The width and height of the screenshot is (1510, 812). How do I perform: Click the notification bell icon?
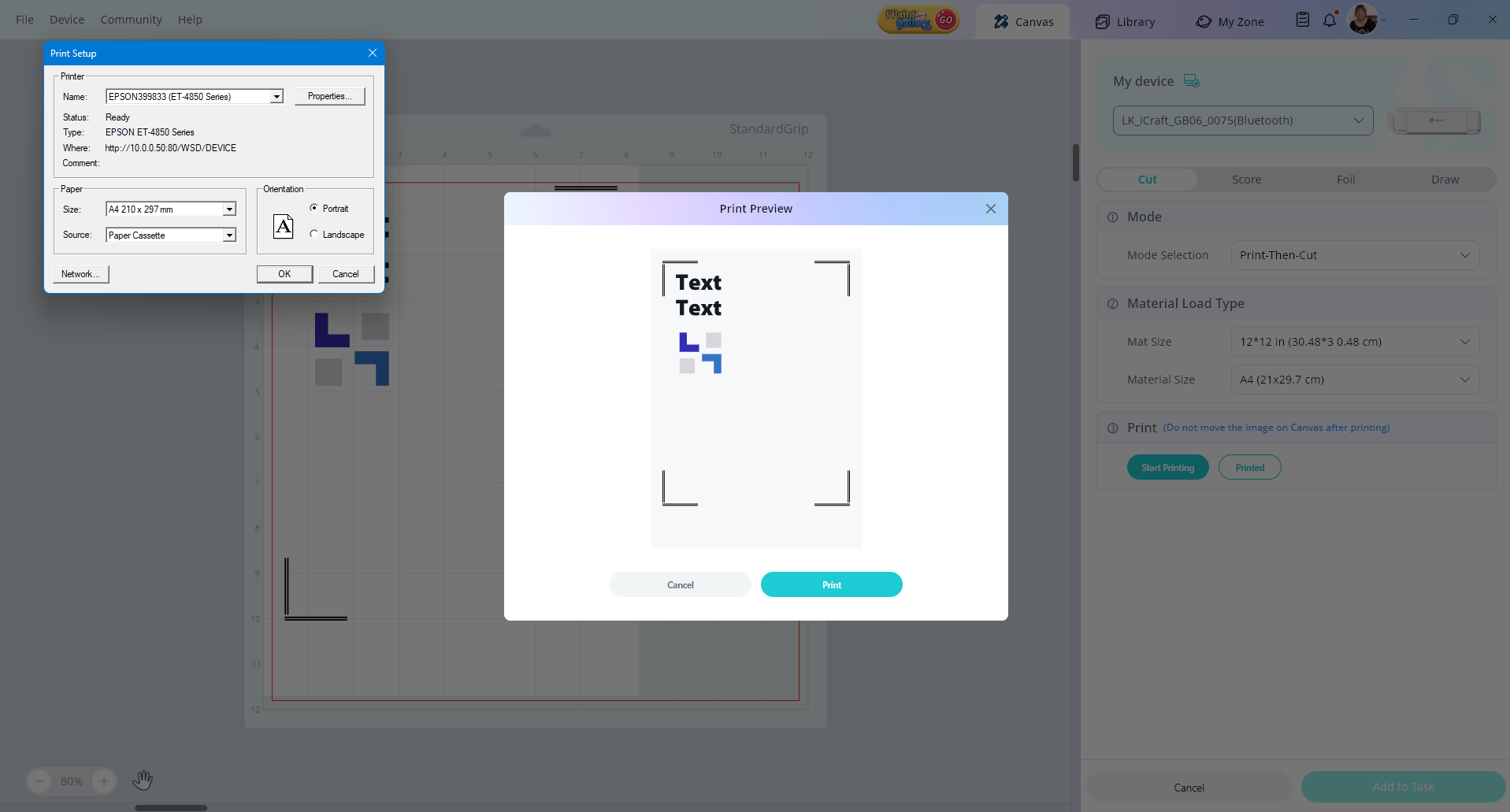pos(1330,20)
